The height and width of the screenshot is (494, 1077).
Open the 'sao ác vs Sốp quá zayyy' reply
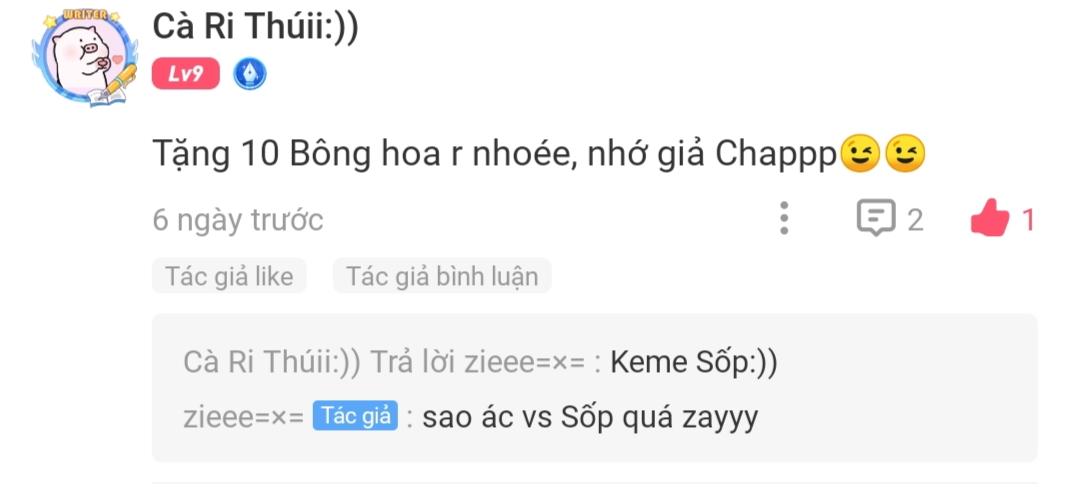[590, 418]
